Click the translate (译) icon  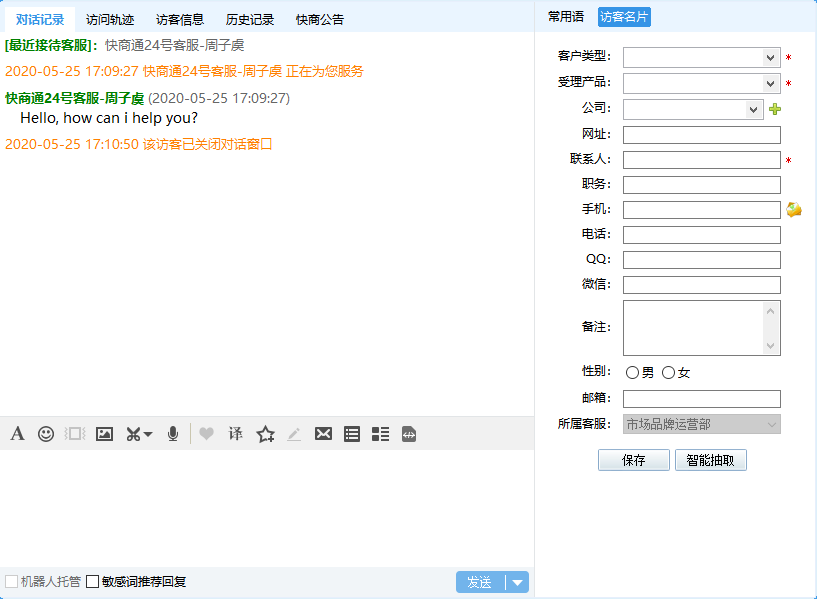(x=236, y=434)
